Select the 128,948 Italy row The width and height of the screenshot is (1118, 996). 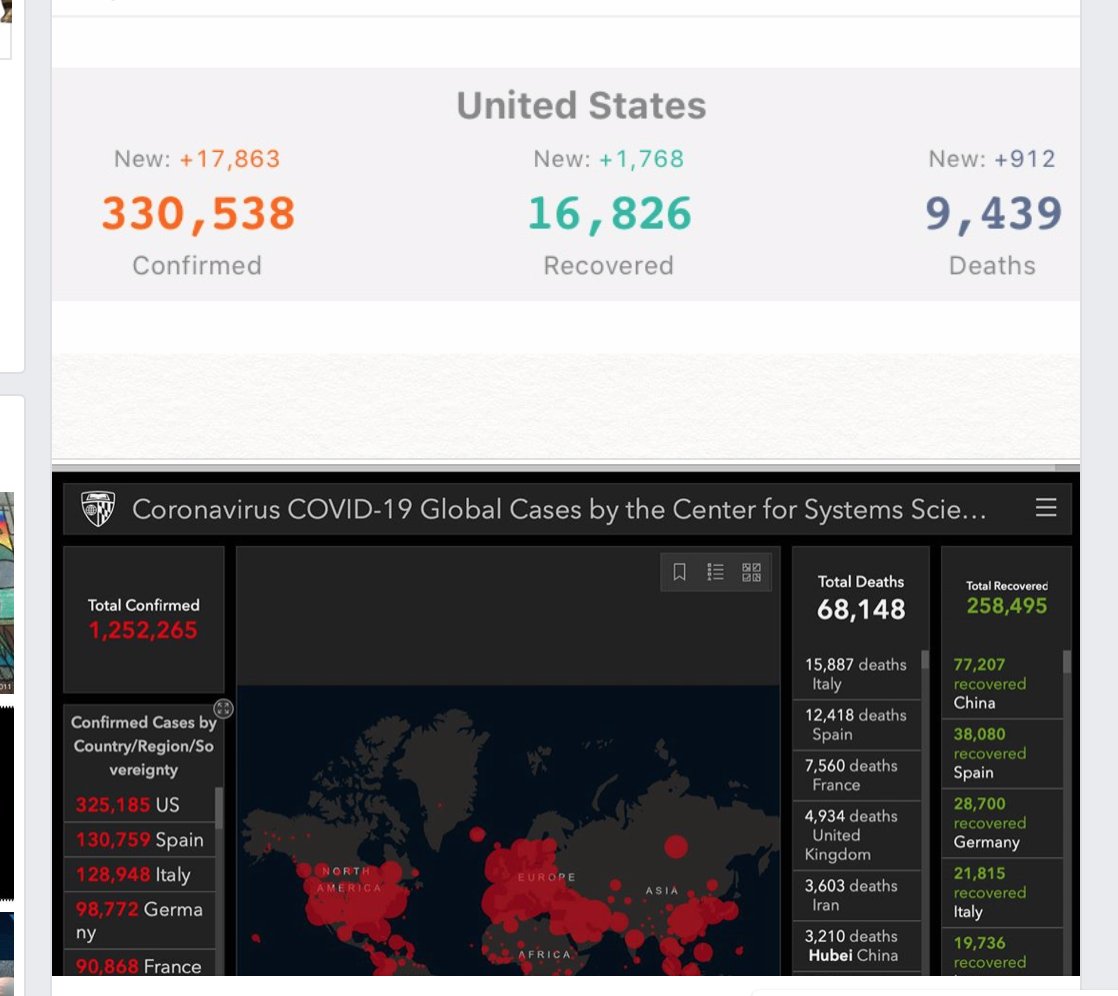pyautogui.click(x=140, y=875)
